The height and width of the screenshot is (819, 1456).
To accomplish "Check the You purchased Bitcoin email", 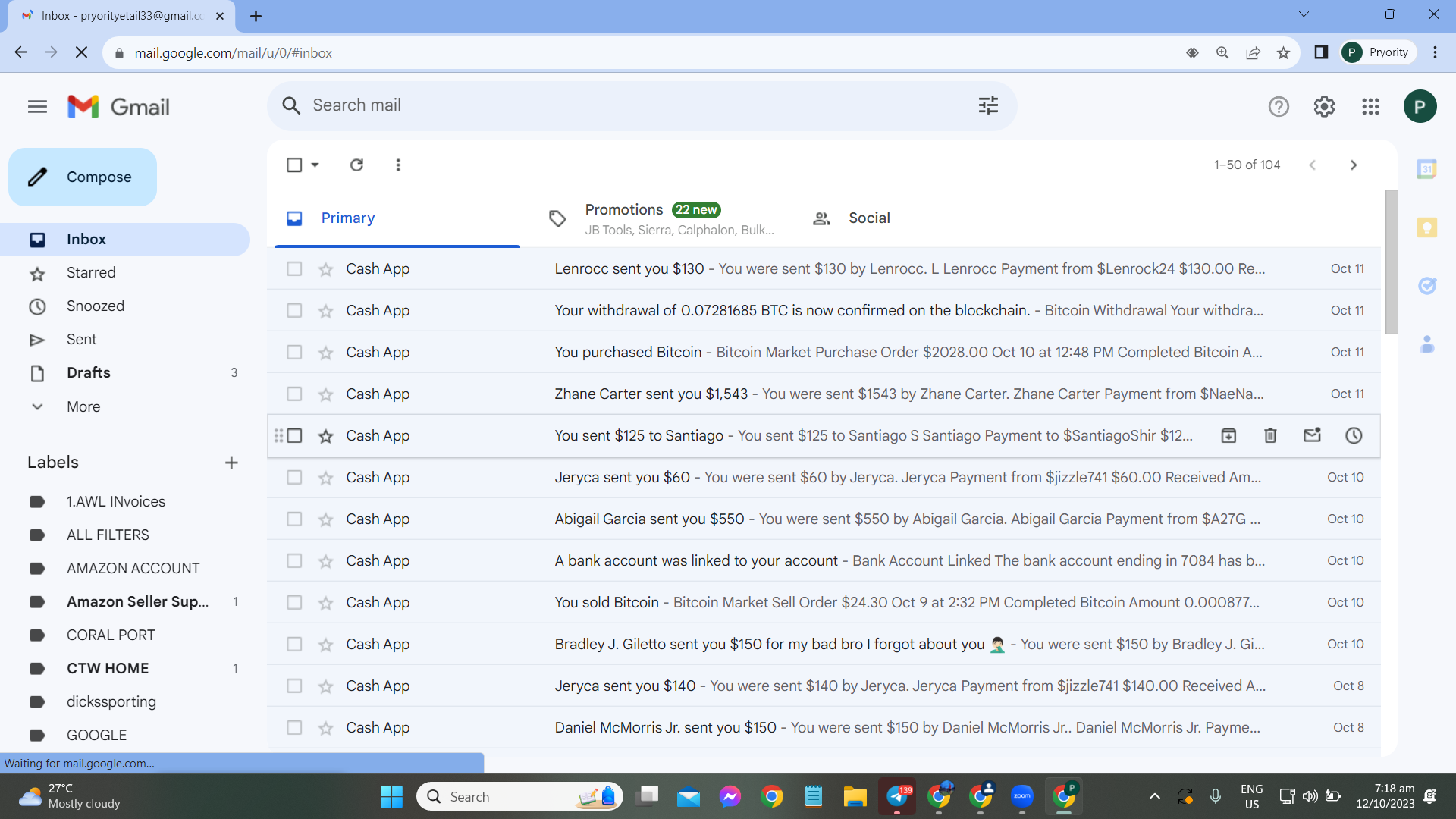I will tap(294, 353).
